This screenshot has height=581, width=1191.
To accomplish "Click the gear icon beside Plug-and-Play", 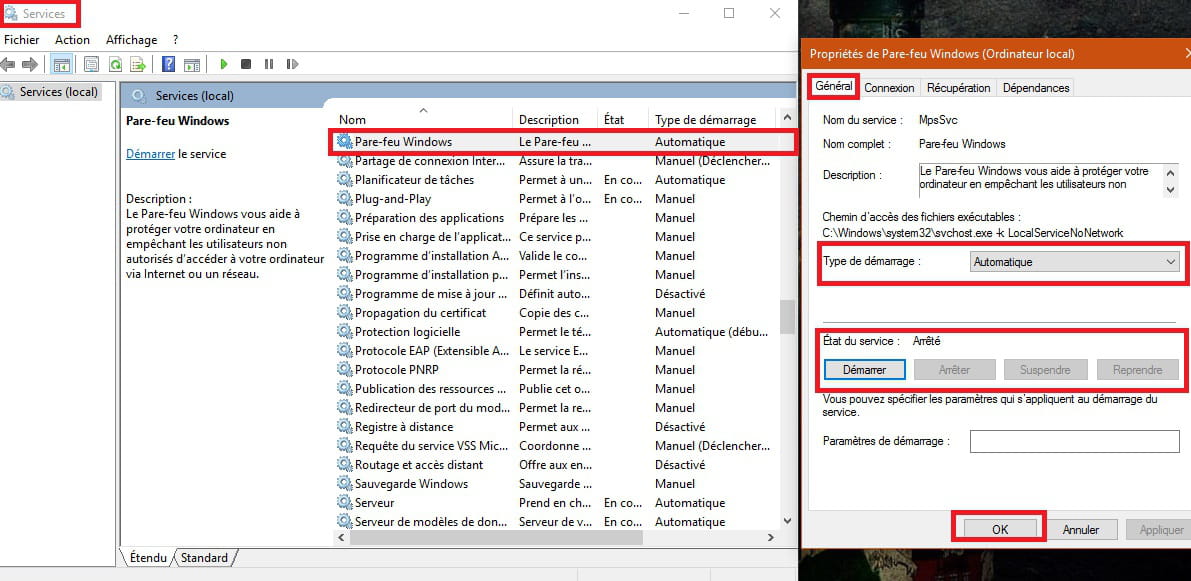I will 345,199.
